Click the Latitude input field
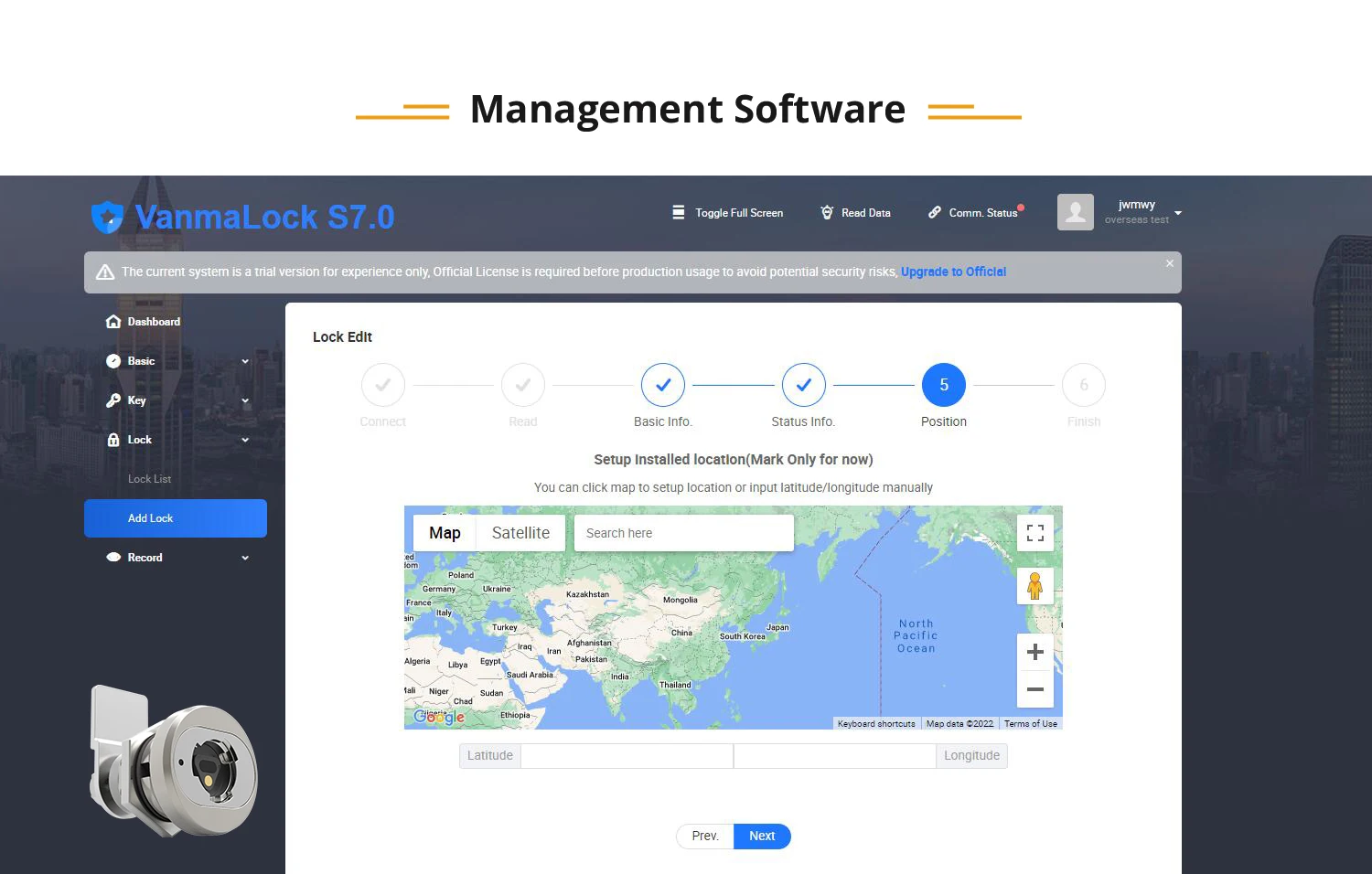The image size is (1372, 874). click(x=627, y=756)
